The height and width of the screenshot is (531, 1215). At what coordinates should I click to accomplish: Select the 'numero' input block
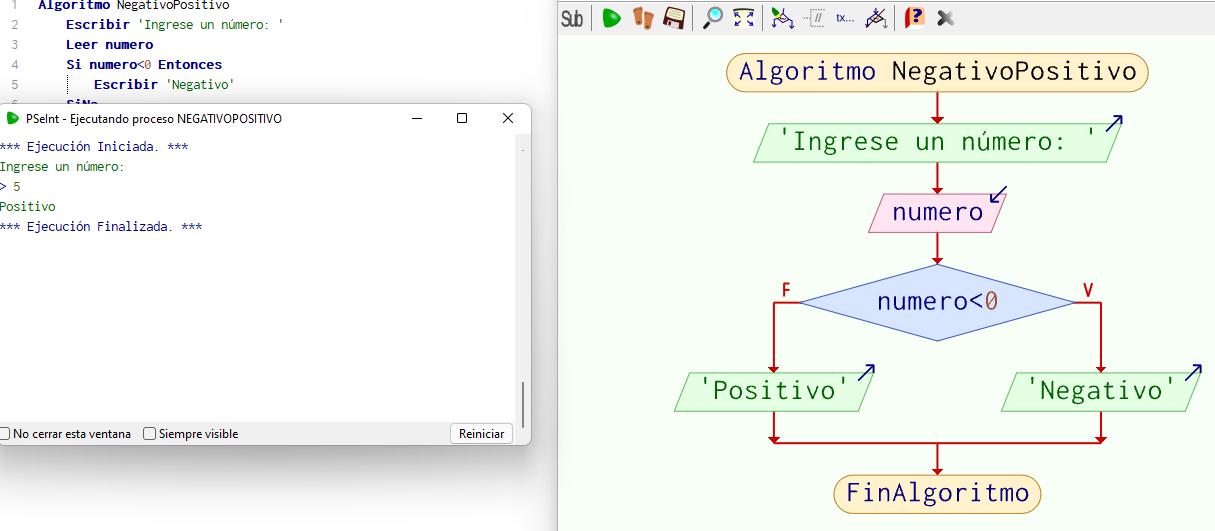click(x=938, y=212)
